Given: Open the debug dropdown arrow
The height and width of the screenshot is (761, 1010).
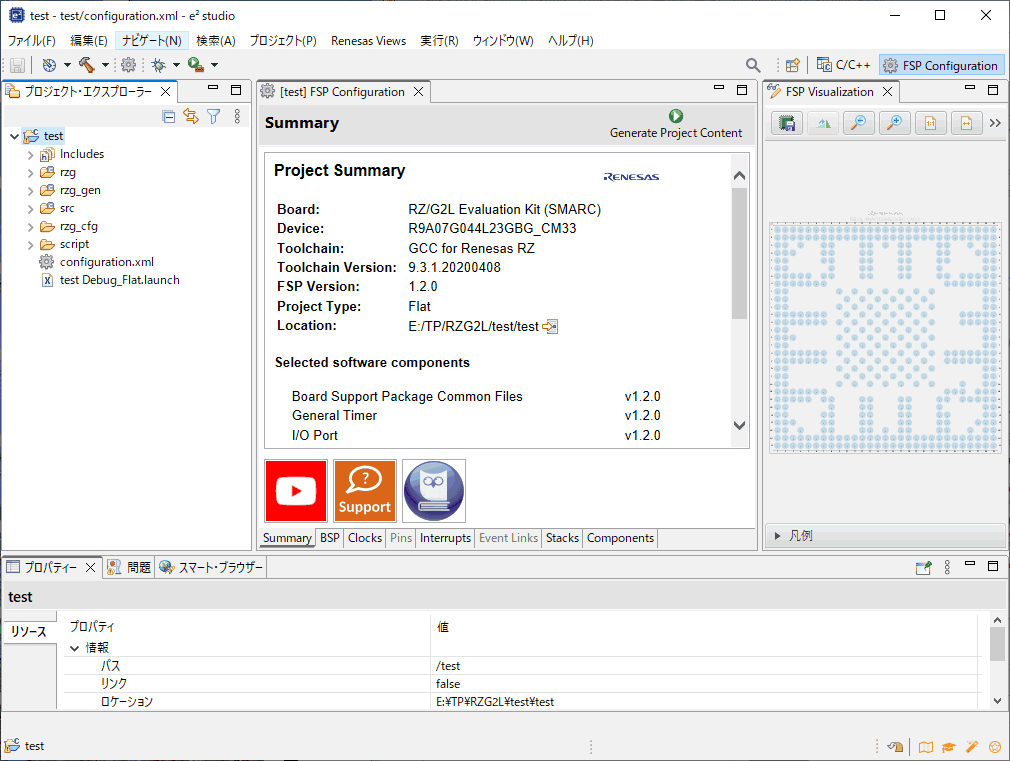Looking at the screenshot, I should [x=176, y=64].
